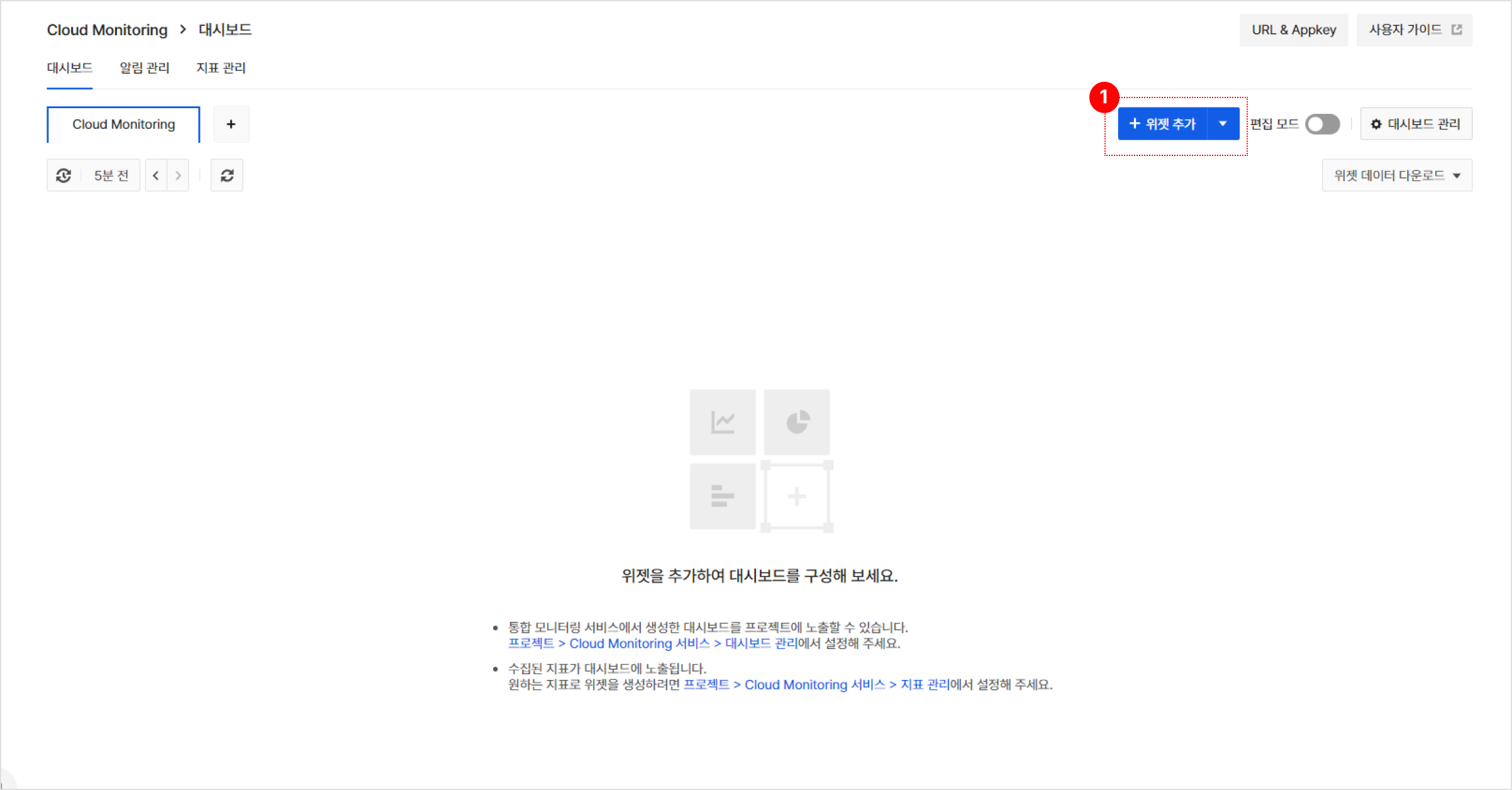This screenshot has height=790, width=1512.
Task: Open the 사용자 가이드 external link
Action: [1415, 30]
